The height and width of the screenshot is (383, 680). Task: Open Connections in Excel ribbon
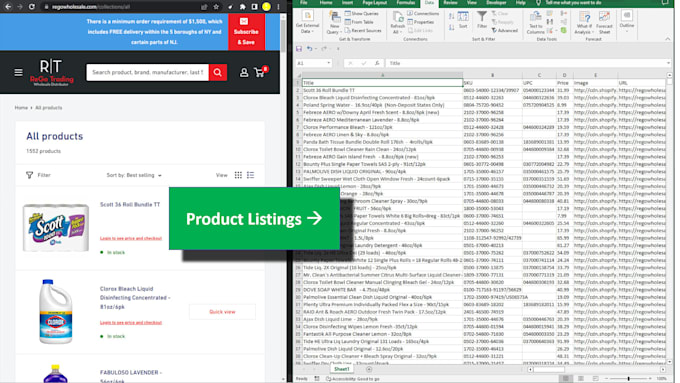423,13
